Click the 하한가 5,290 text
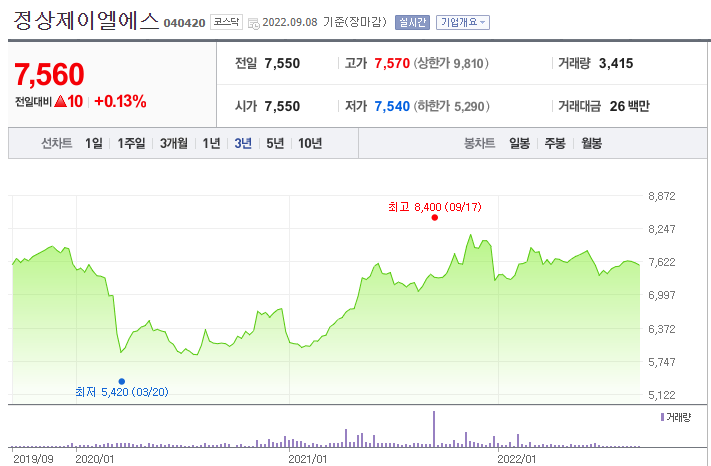This screenshot has height=466, width=711. pos(451,106)
